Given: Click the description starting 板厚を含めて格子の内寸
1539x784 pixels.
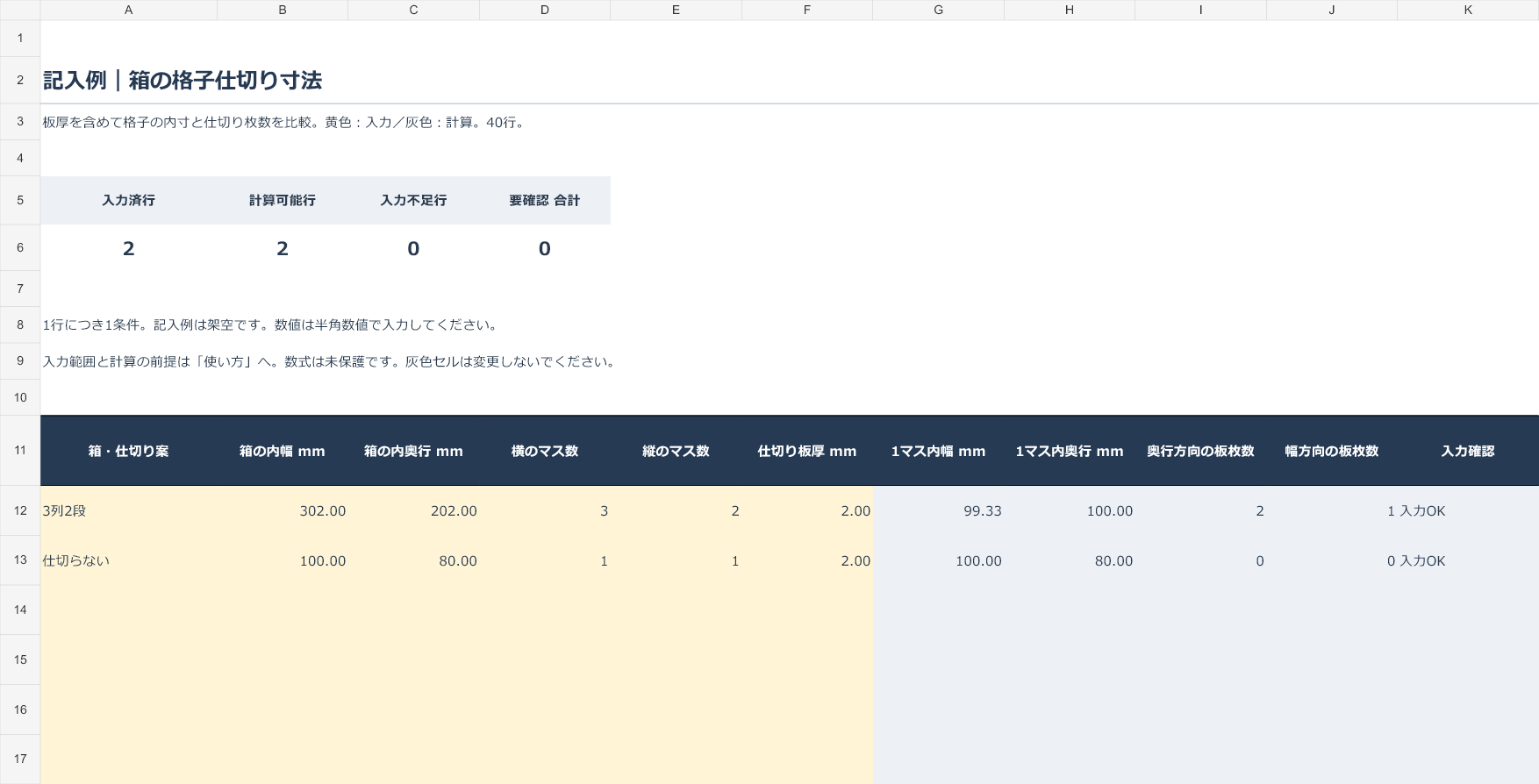Looking at the screenshot, I should 286,123.
